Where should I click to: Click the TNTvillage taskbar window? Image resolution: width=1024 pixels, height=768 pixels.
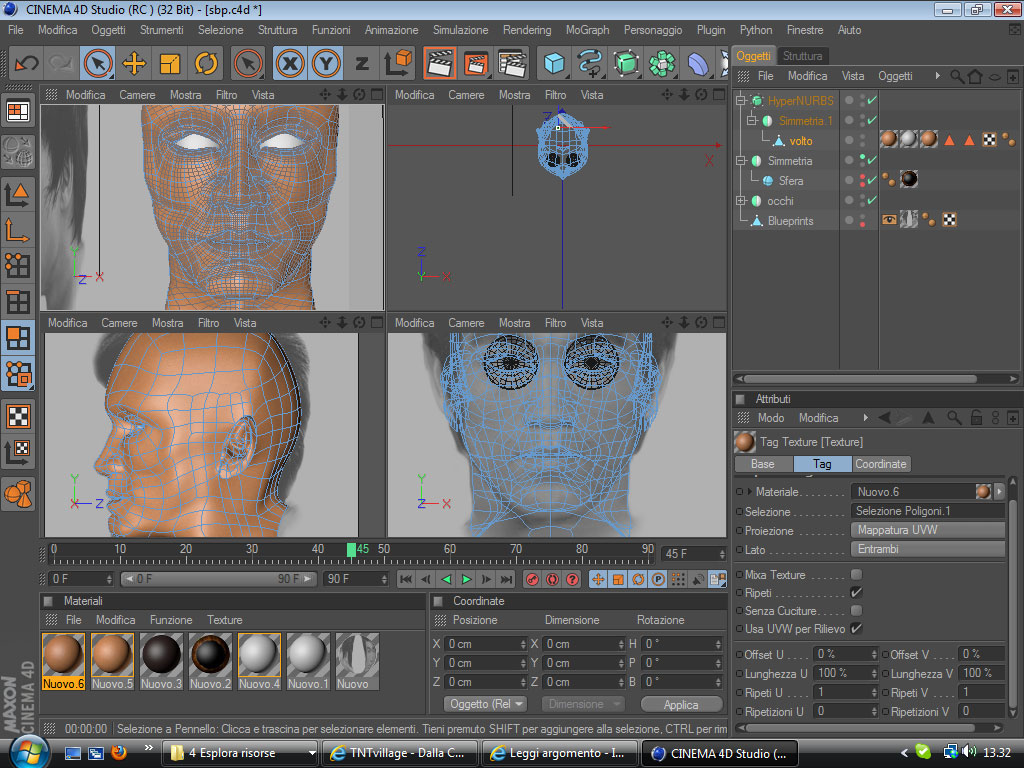tap(400, 753)
